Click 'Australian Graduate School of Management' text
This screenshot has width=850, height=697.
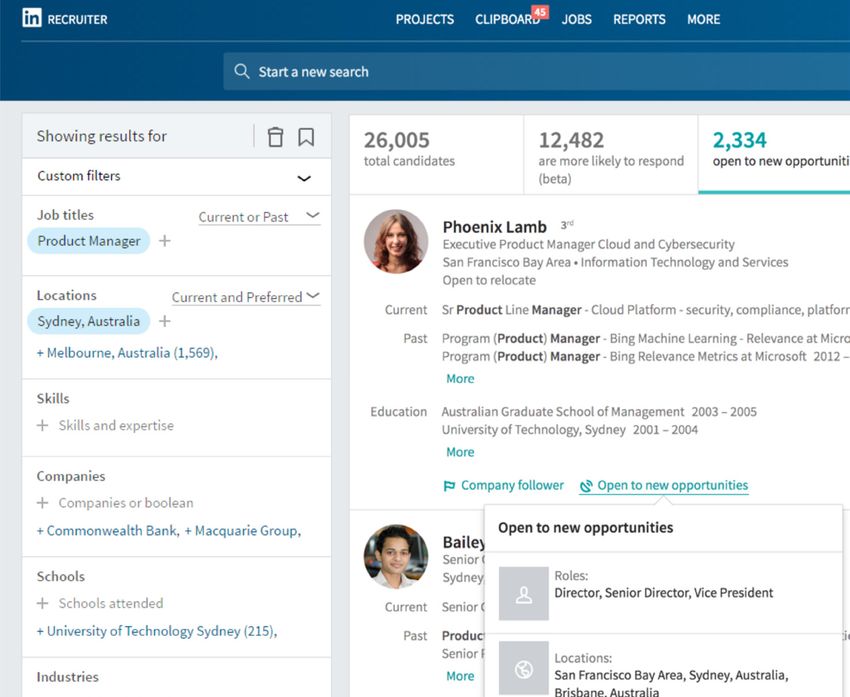click(x=563, y=412)
